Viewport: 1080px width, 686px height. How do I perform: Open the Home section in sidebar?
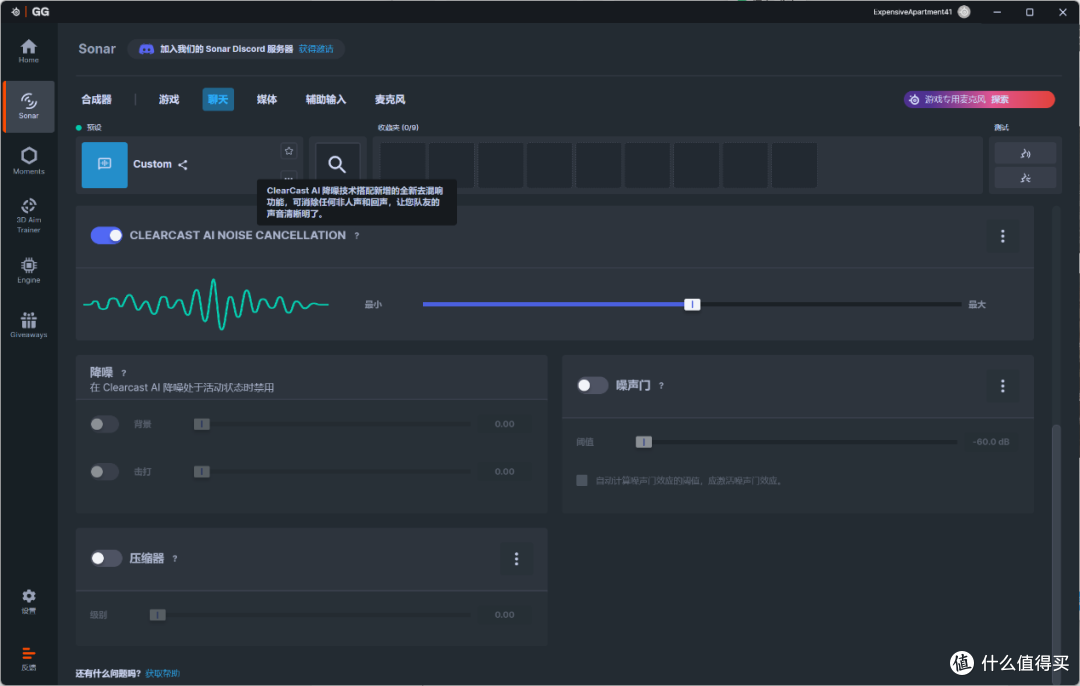pyautogui.click(x=28, y=51)
